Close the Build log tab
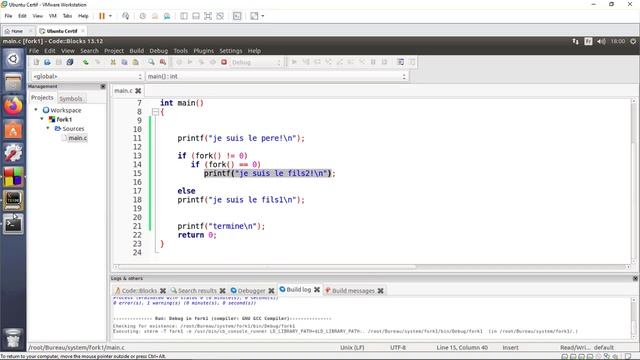The image size is (640, 360). pos(317,289)
